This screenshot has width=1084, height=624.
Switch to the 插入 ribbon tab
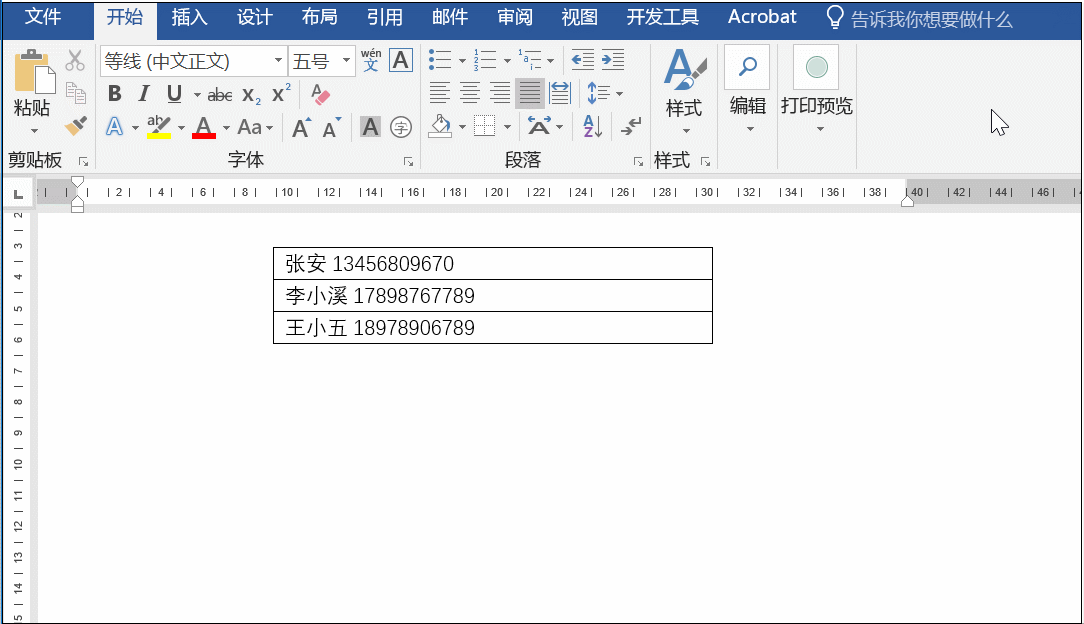189,17
